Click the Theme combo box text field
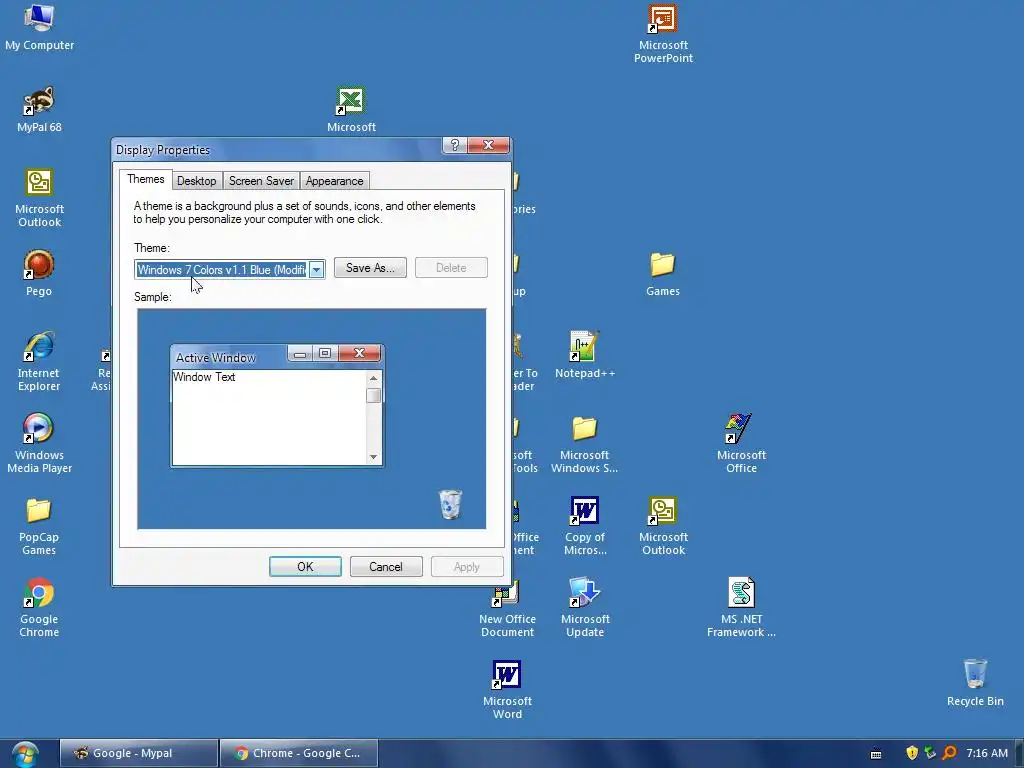The height and width of the screenshot is (768, 1024). [x=221, y=270]
